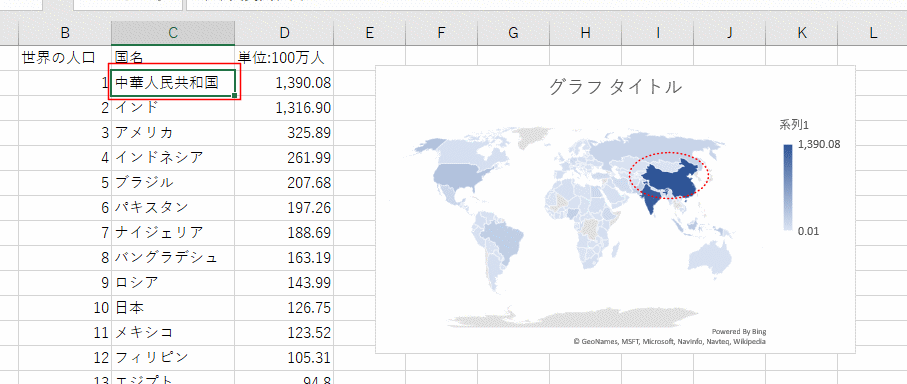This screenshot has width=907, height=384.
Task: Click legend maximum value 1,390.08
Action: click(818, 145)
